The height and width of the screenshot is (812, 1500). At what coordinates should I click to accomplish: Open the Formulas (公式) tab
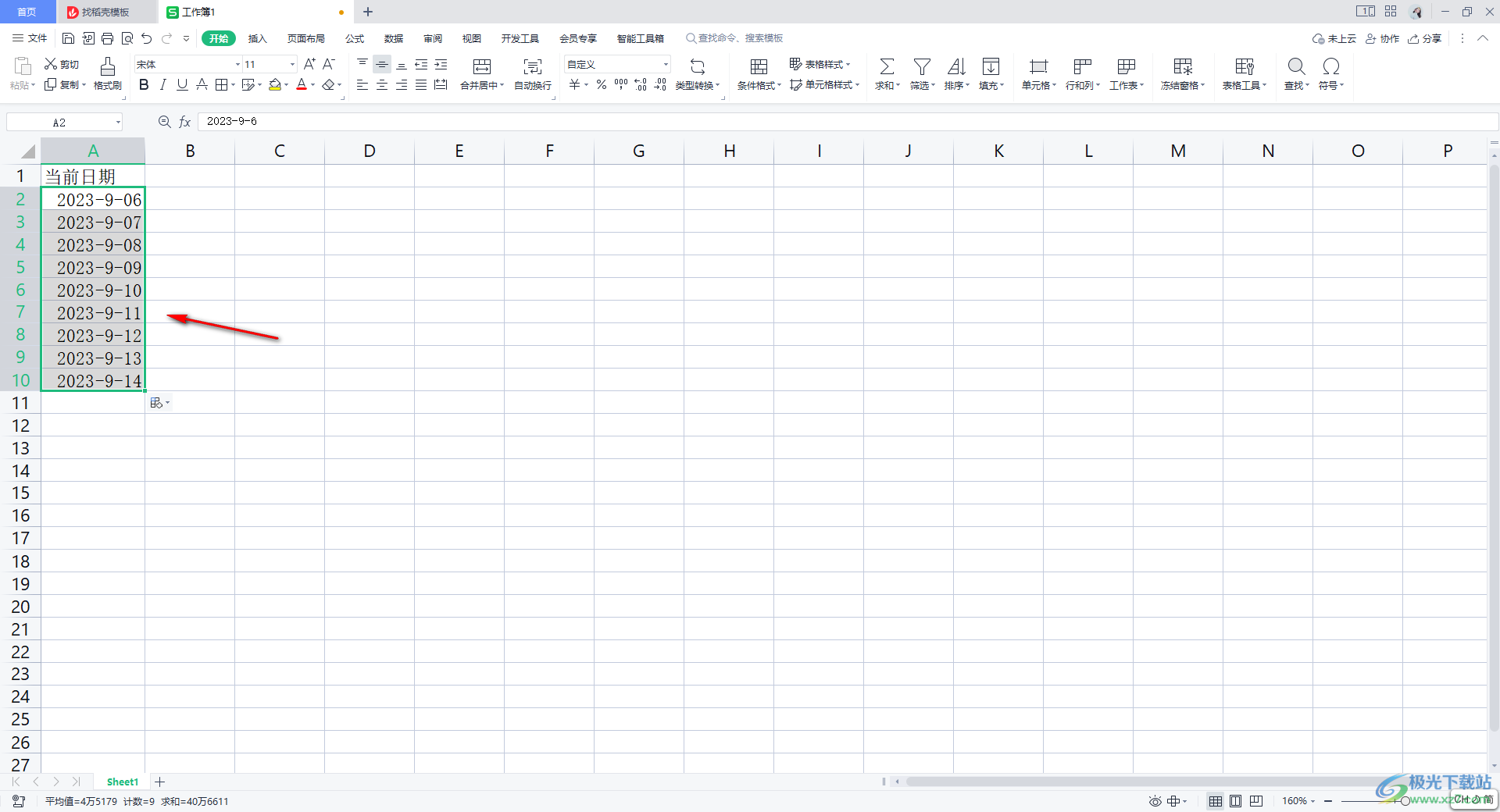pos(355,38)
